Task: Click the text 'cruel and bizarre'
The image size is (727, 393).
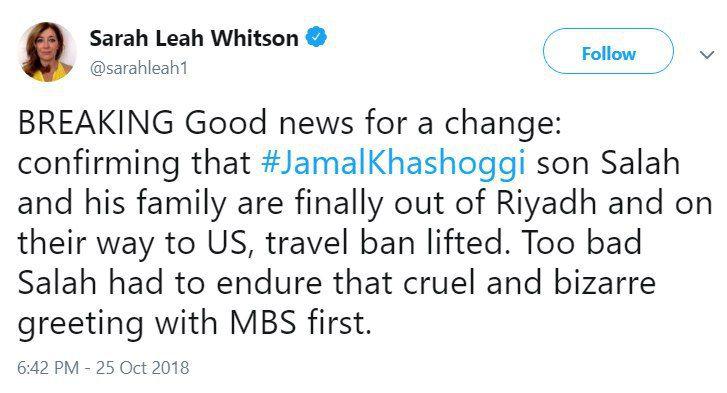Action: point(529,283)
